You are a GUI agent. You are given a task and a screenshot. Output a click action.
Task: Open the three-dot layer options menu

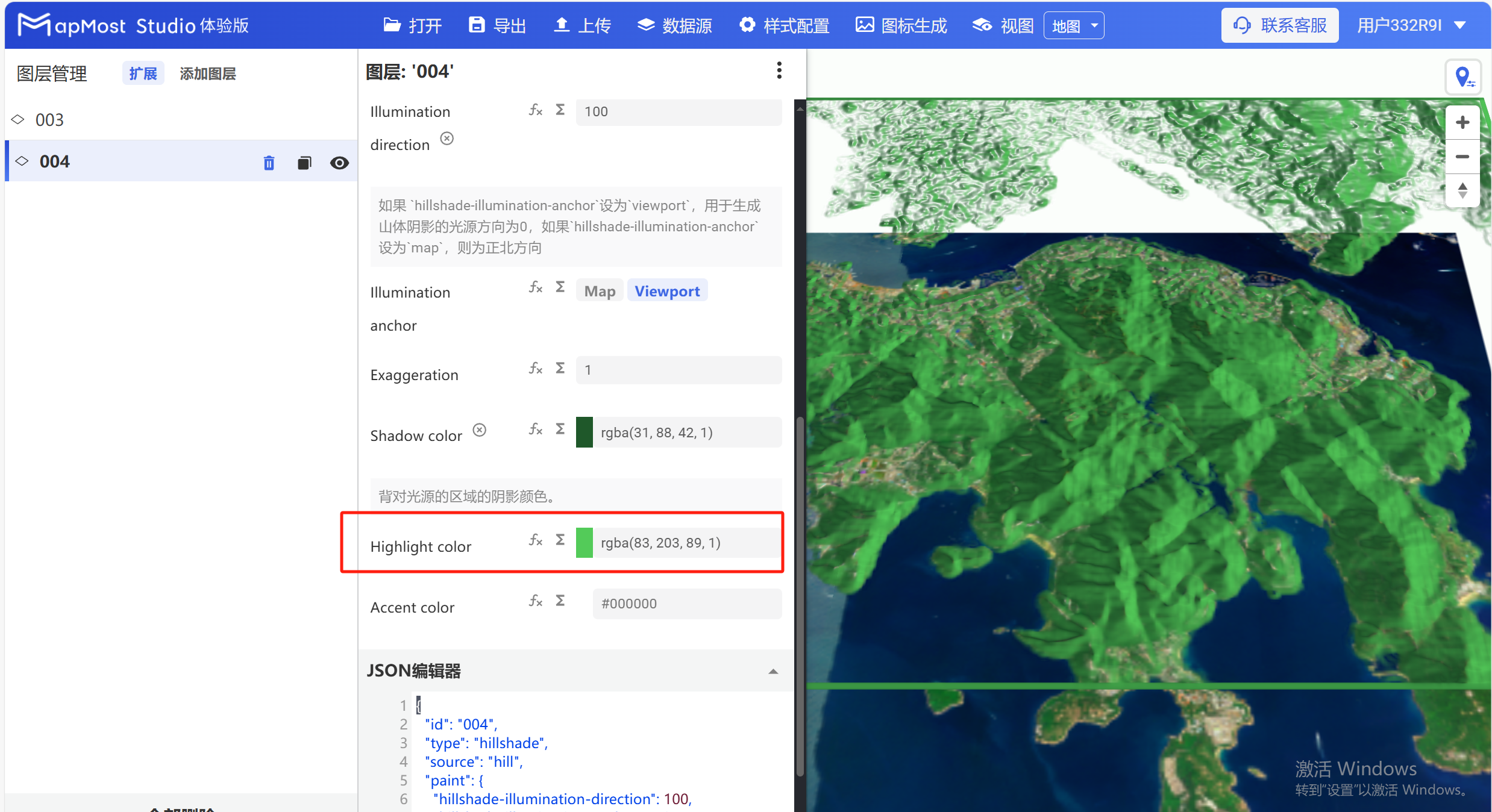(779, 70)
